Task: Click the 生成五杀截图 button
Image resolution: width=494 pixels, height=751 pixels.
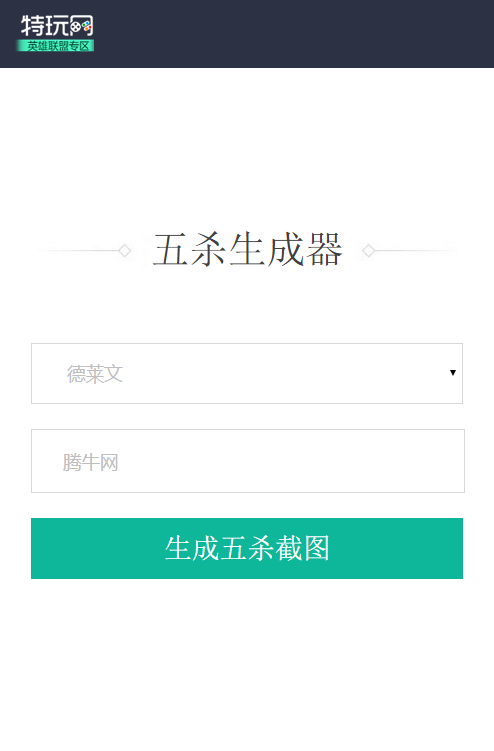Action: pyautogui.click(x=247, y=548)
